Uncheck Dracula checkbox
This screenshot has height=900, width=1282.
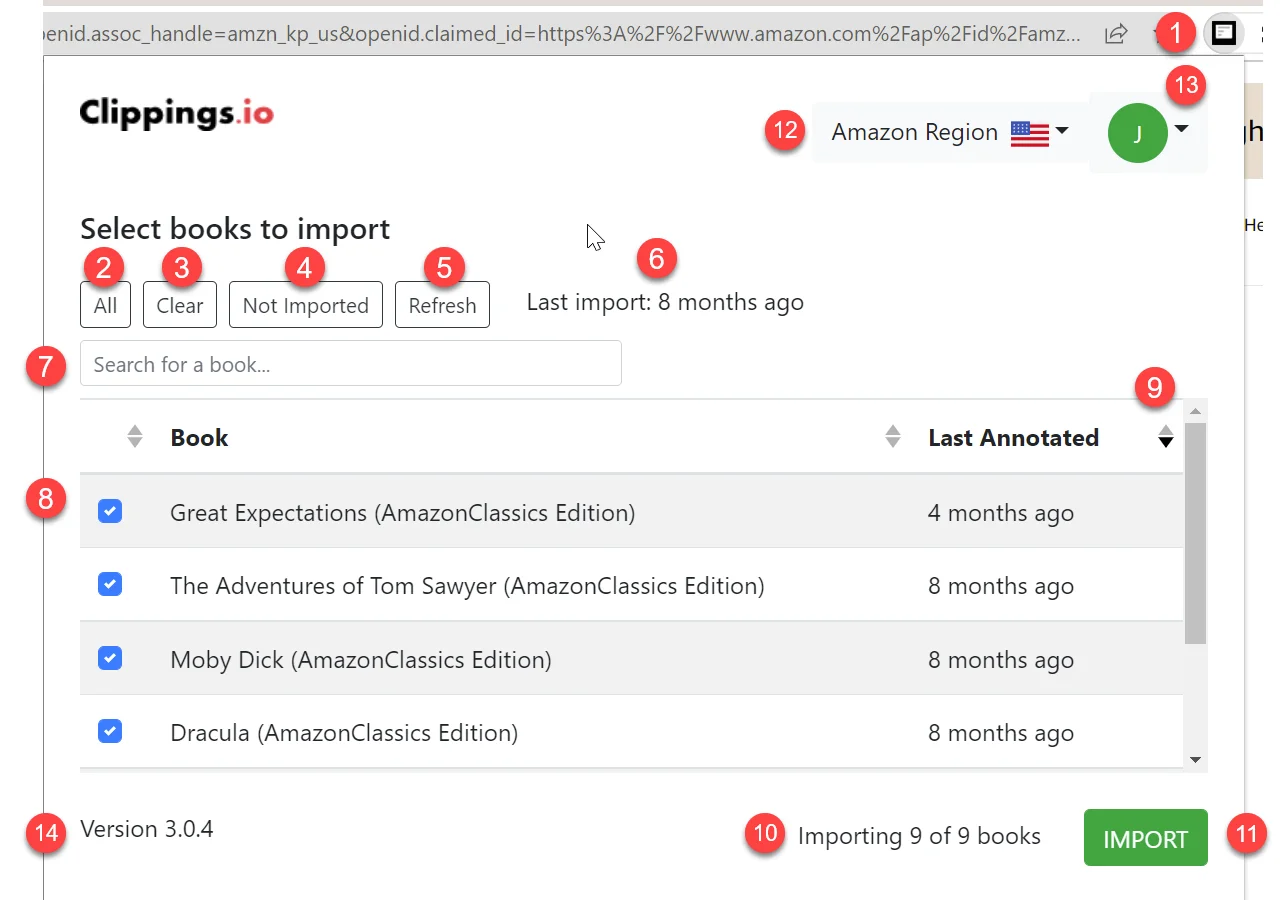tap(110, 732)
